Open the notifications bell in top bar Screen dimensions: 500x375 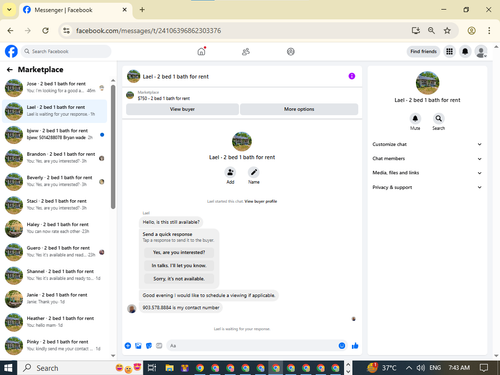pyautogui.click(x=465, y=51)
